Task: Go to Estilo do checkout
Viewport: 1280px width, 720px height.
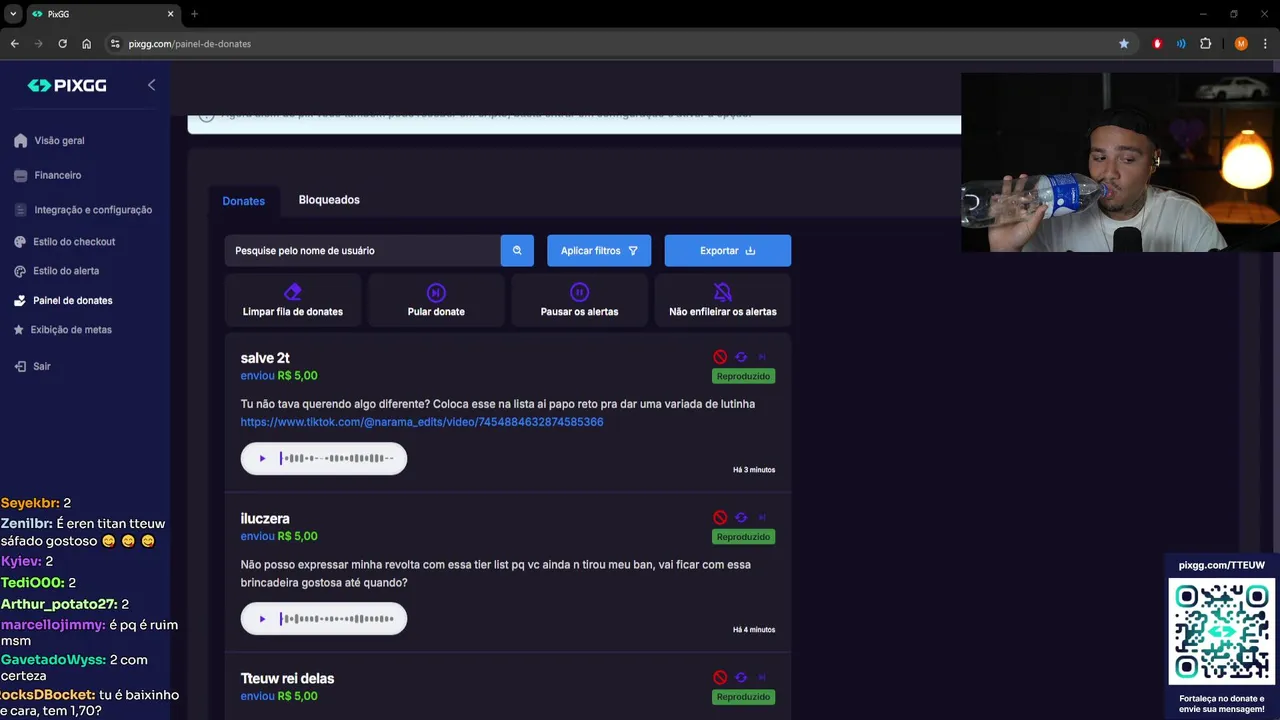Action: coord(74,242)
